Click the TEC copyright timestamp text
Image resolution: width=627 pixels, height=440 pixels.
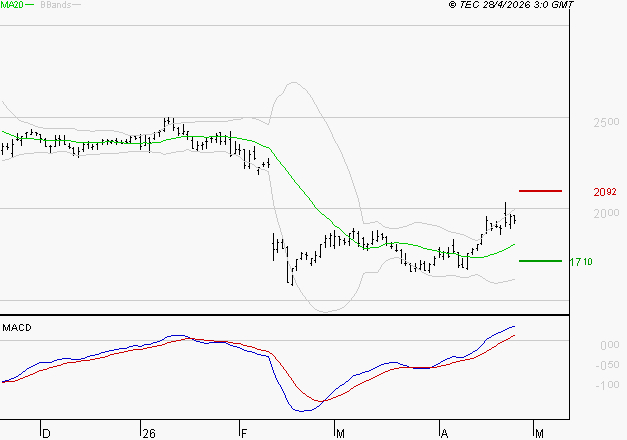(511, 5)
